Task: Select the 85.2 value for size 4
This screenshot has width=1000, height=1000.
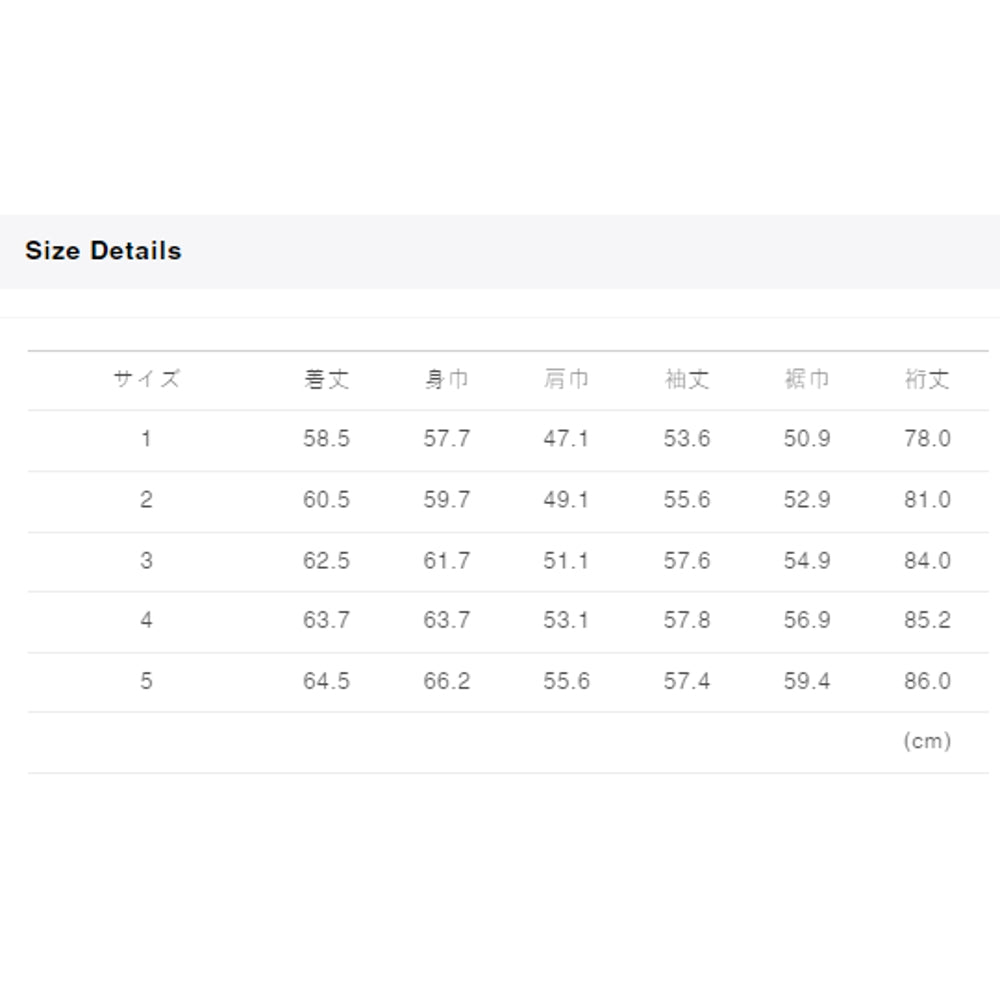Action: pyautogui.click(x=926, y=621)
